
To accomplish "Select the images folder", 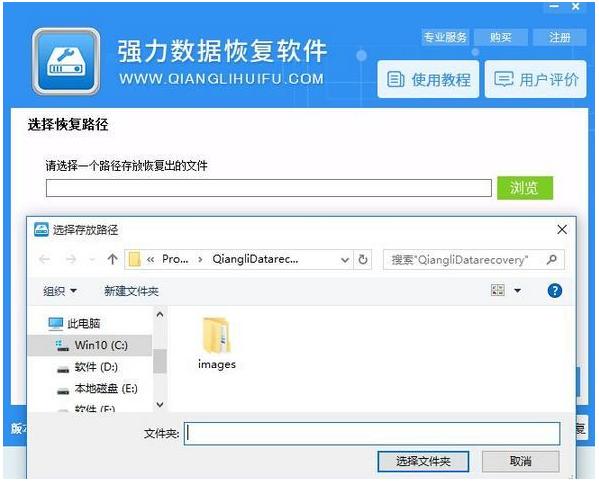I will [217, 343].
